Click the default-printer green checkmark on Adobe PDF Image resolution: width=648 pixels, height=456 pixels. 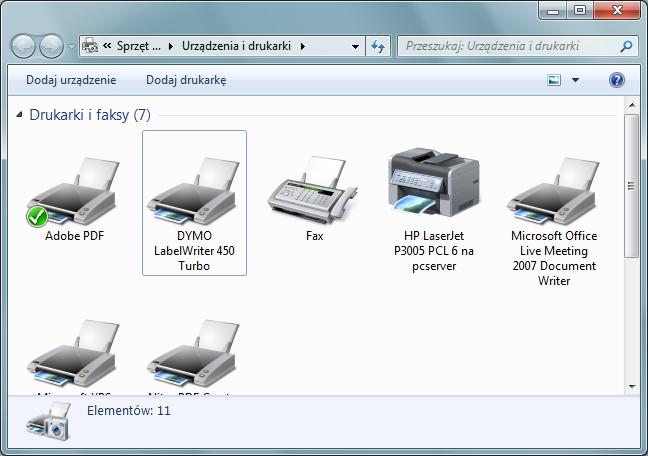click(37, 216)
